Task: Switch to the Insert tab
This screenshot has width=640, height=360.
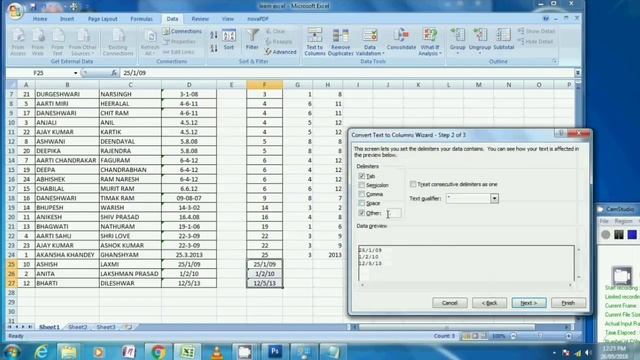Action: 67,19
